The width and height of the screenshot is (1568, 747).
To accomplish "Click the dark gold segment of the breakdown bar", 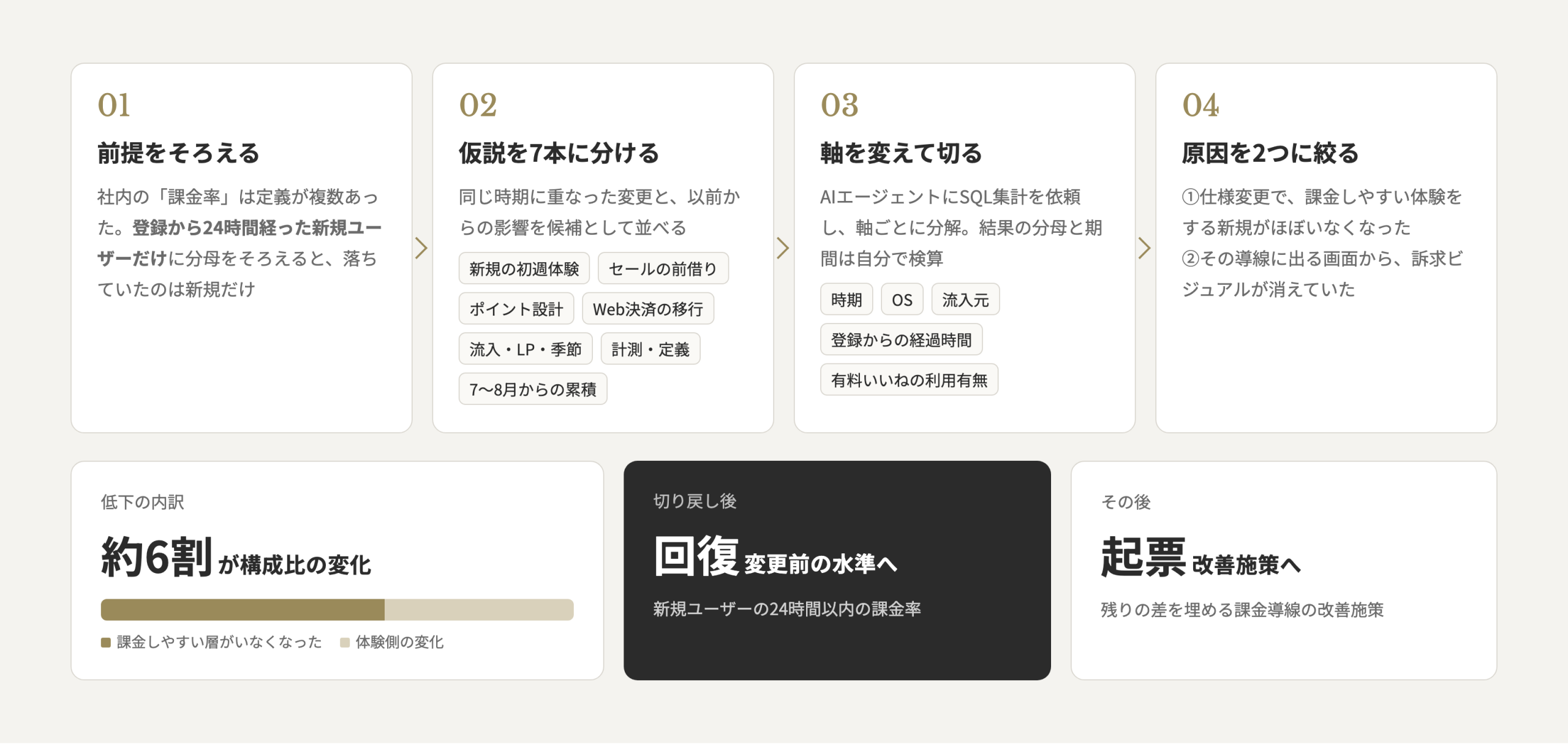I will point(243,610).
